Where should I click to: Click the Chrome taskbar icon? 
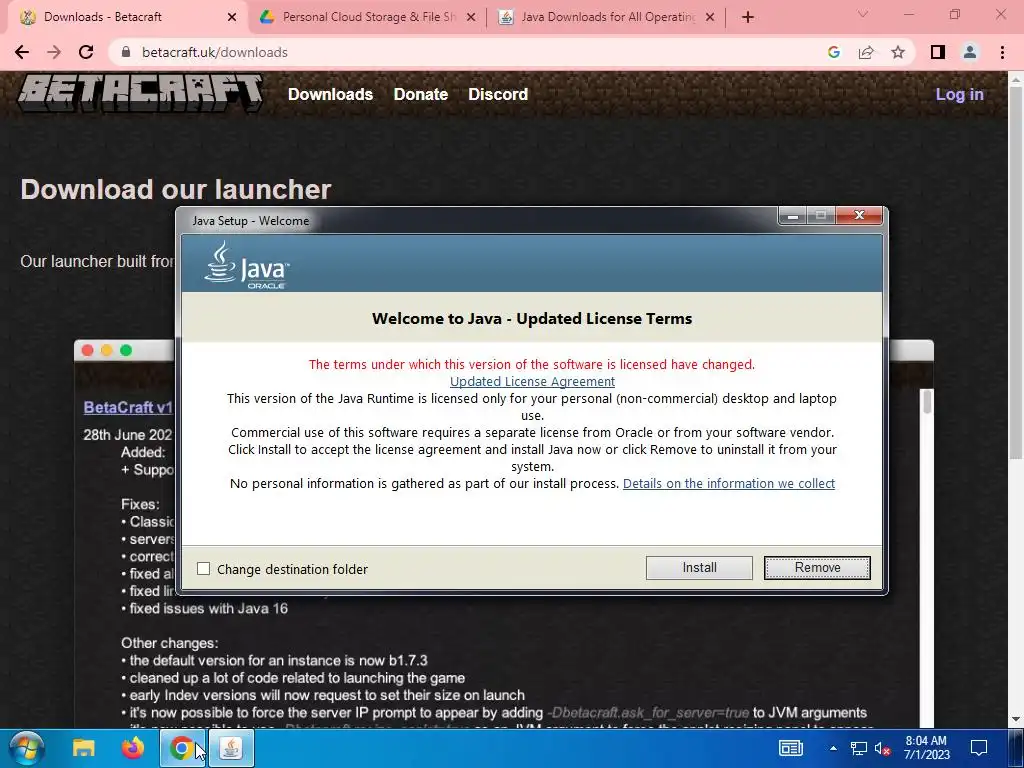point(182,748)
